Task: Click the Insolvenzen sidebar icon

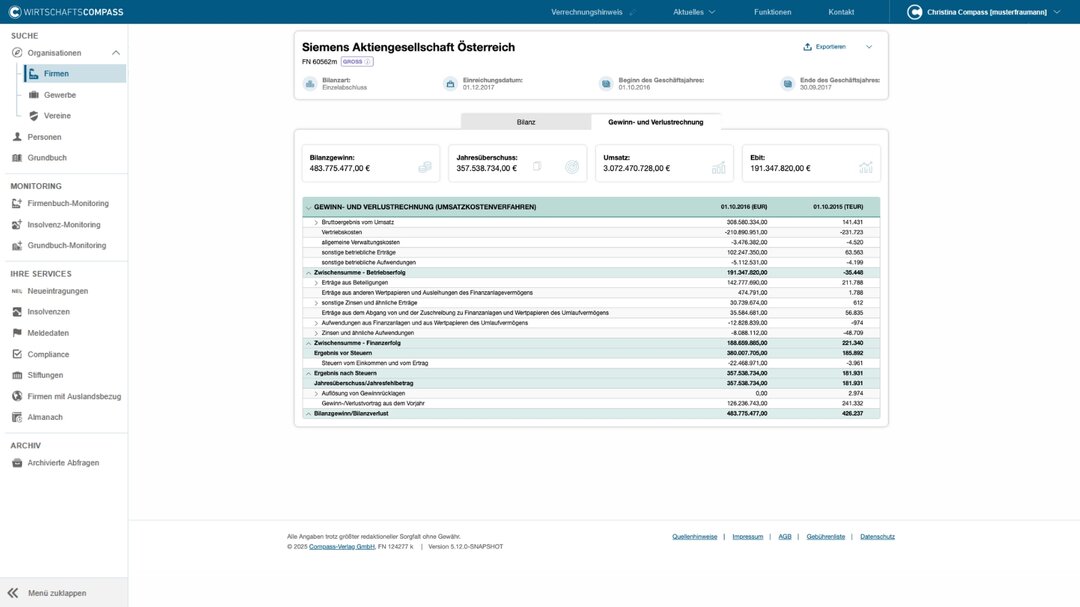Action: (x=17, y=312)
